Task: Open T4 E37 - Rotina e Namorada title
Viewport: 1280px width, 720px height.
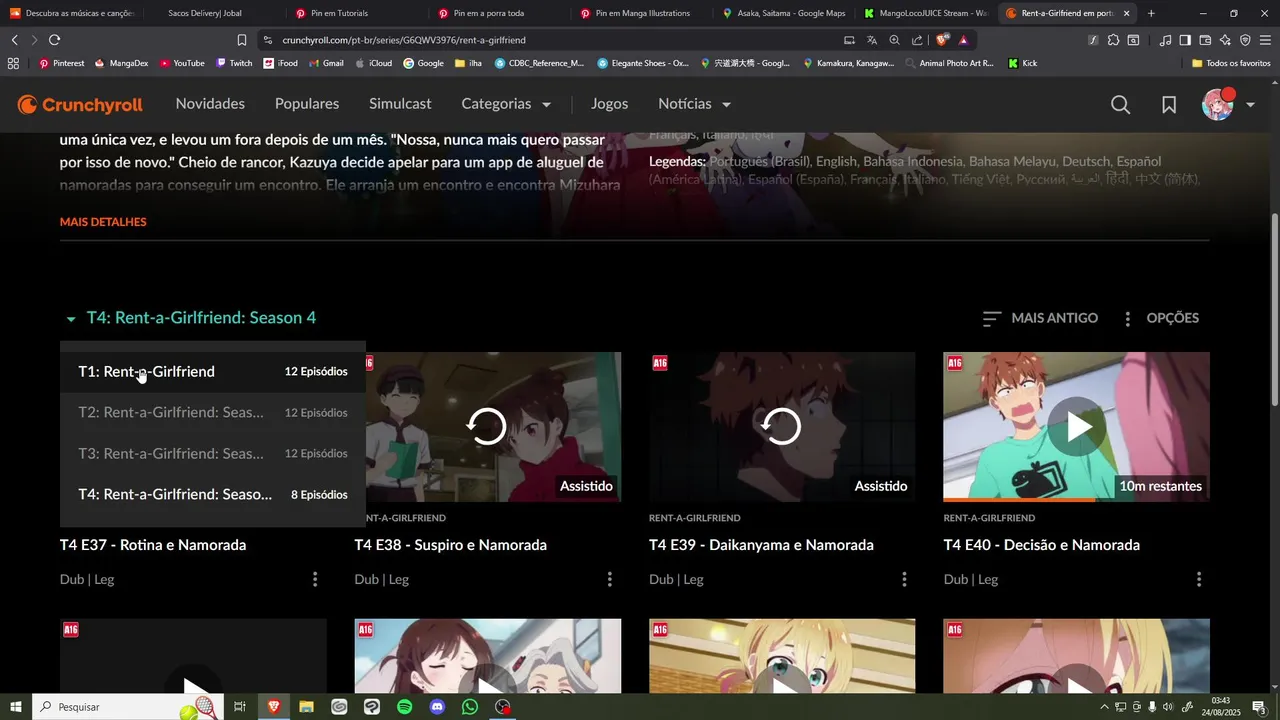Action: [153, 545]
